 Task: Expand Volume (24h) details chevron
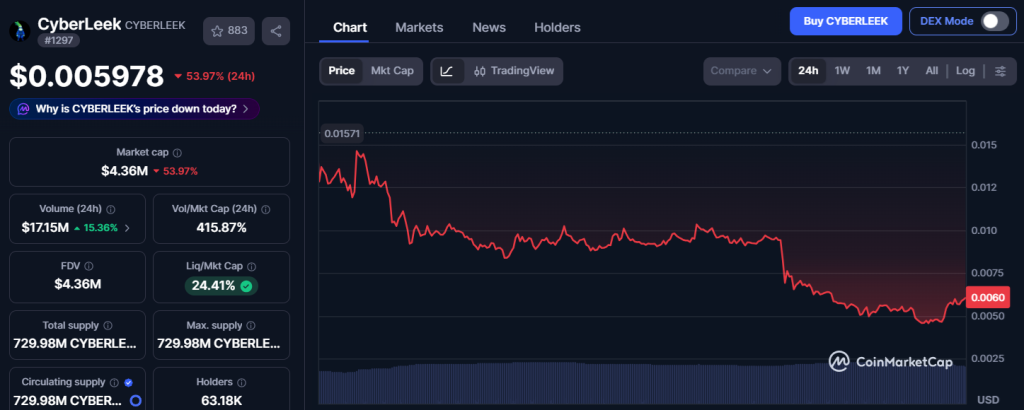pyautogui.click(x=127, y=228)
